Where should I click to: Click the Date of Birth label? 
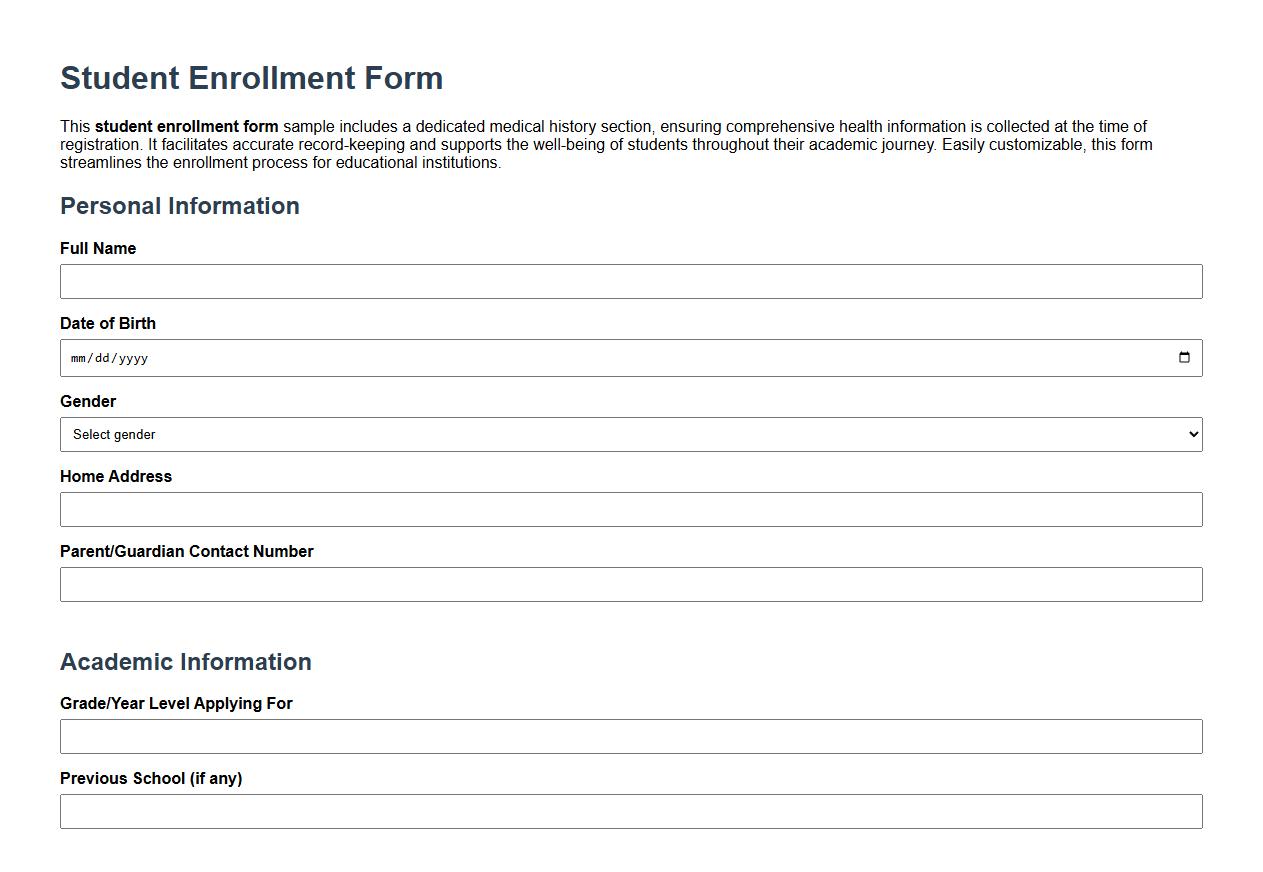[108, 323]
